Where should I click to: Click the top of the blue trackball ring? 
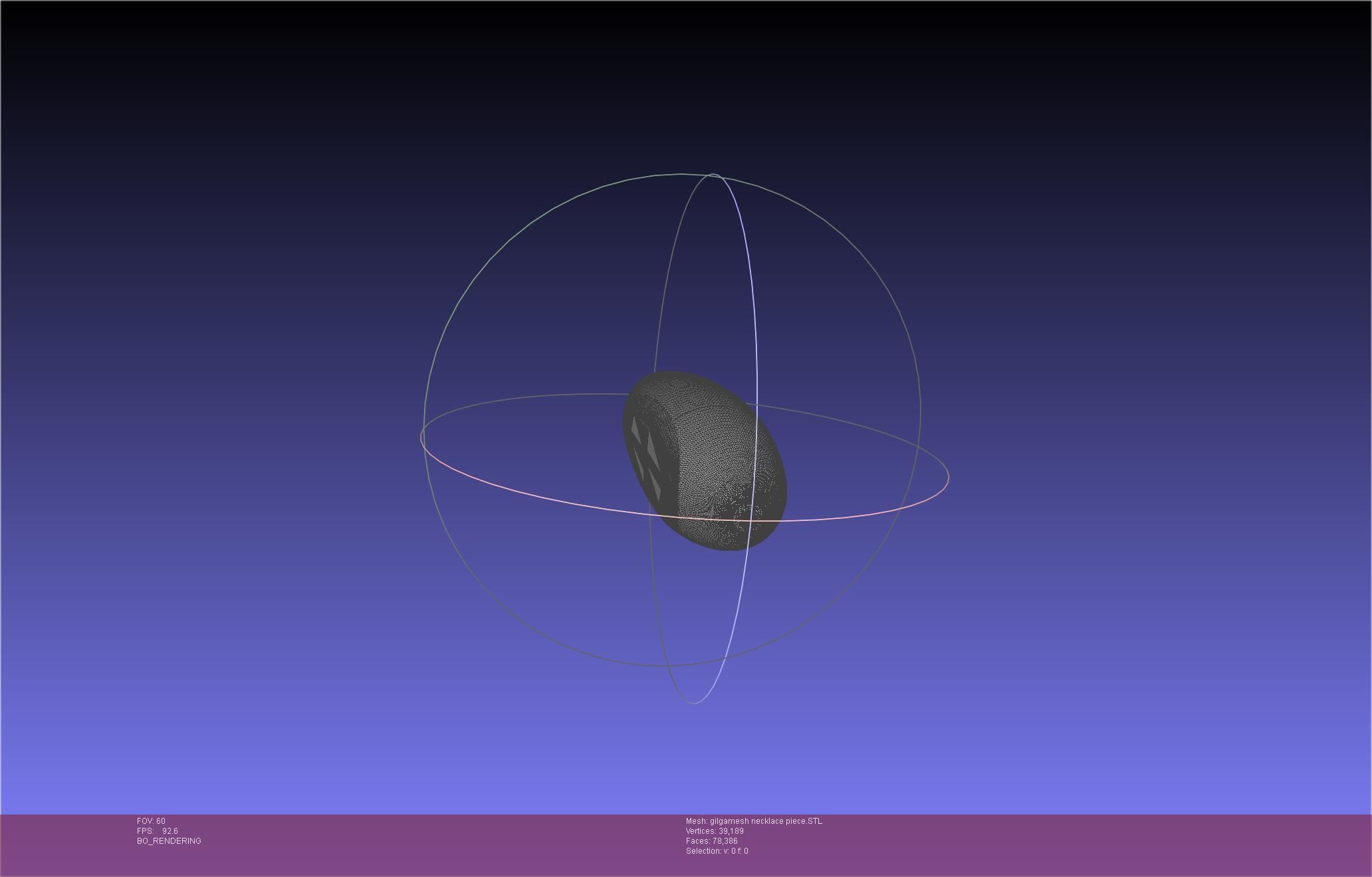pyautogui.click(x=713, y=175)
